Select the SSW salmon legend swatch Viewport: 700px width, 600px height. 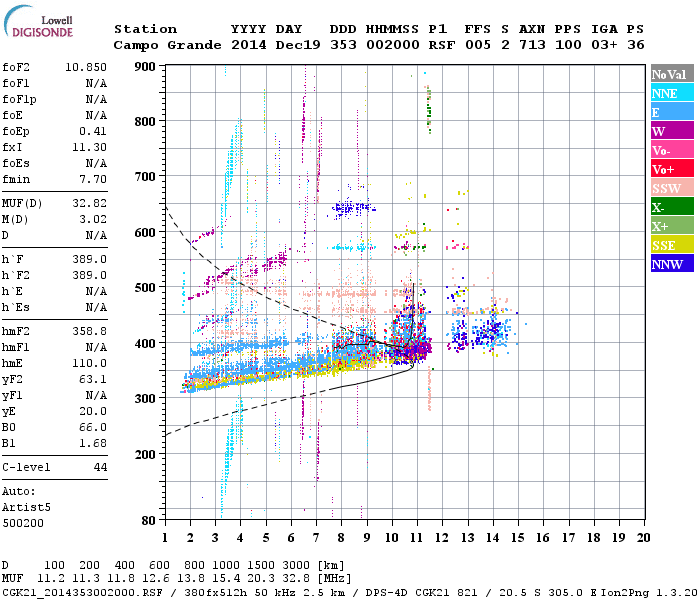coord(672,188)
